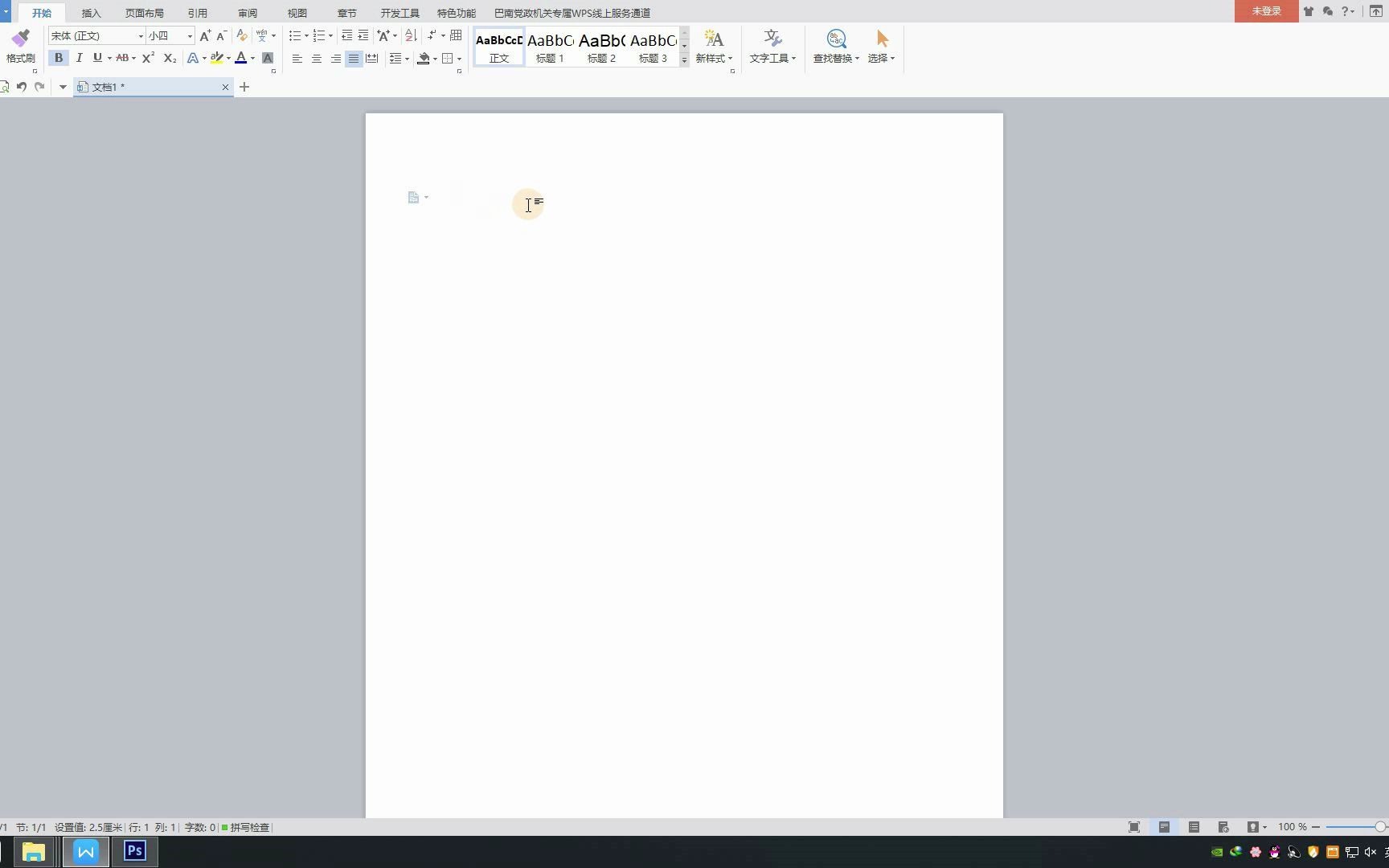Apply the 正文 style
Image resolution: width=1389 pixels, height=868 pixels.
pyautogui.click(x=499, y=47)
